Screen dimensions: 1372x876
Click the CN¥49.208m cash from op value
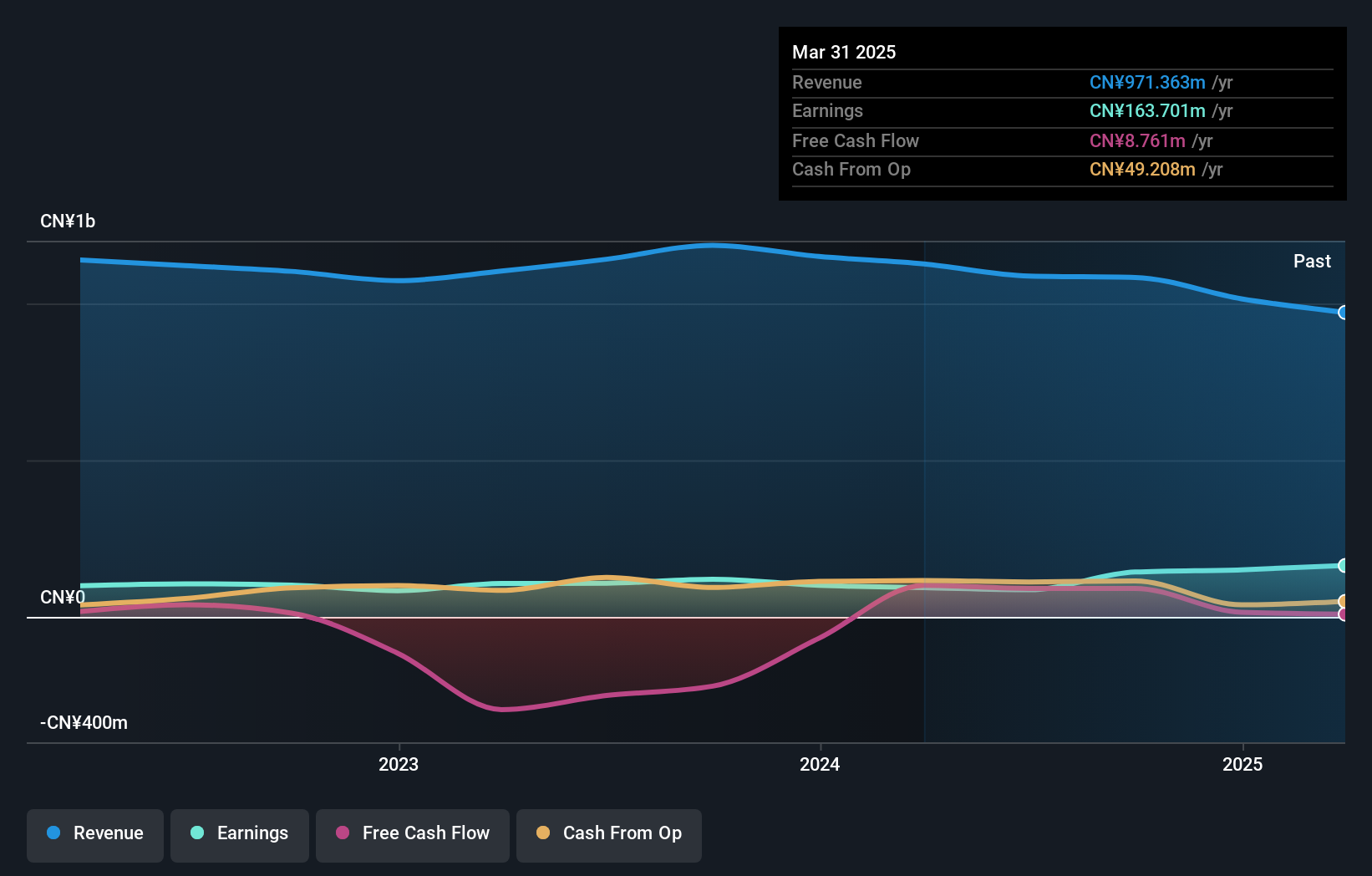click(1142, 170)
